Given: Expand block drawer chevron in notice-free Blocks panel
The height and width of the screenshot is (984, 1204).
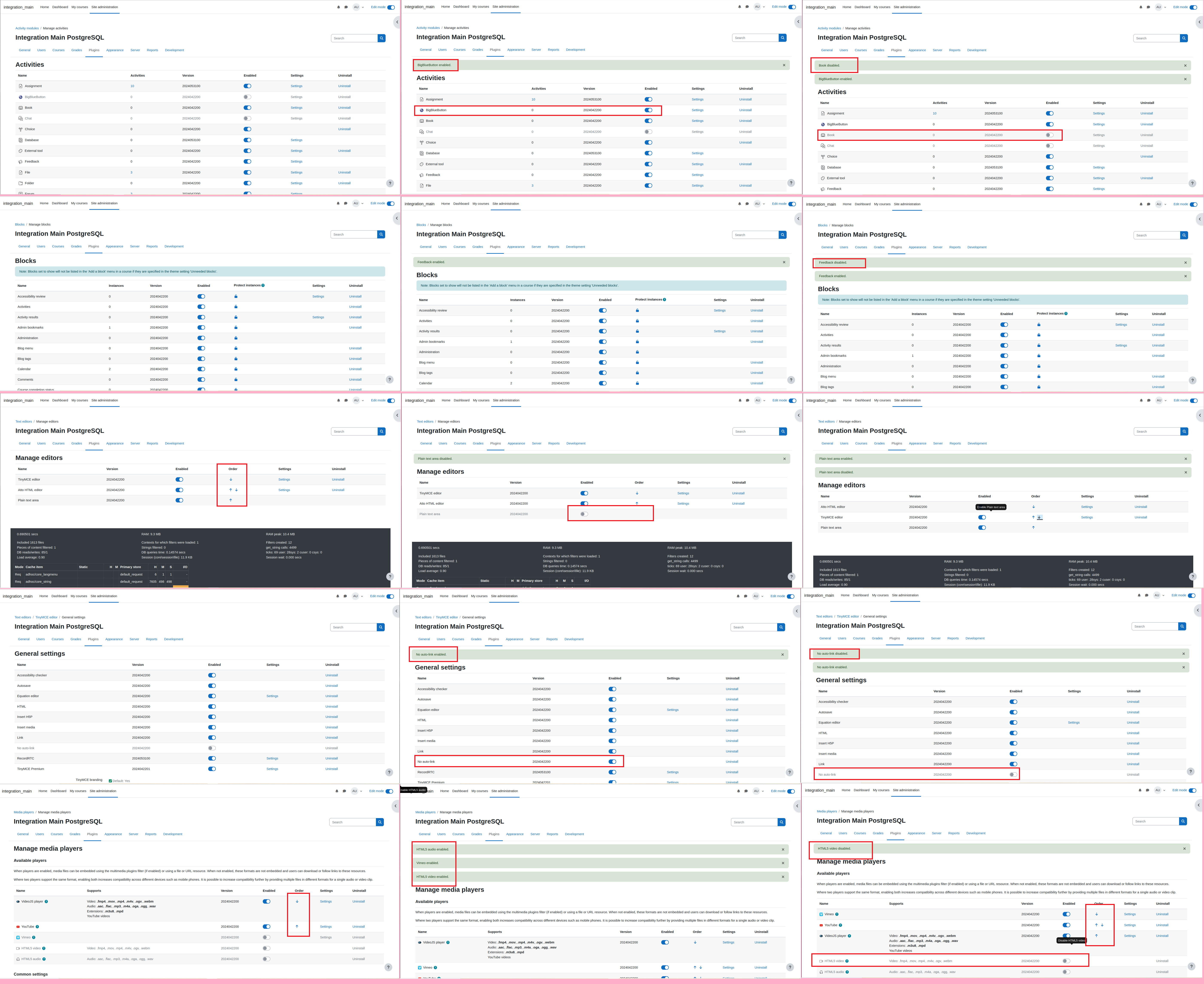Looking at the screenshot, I should [x=397, y=218].
